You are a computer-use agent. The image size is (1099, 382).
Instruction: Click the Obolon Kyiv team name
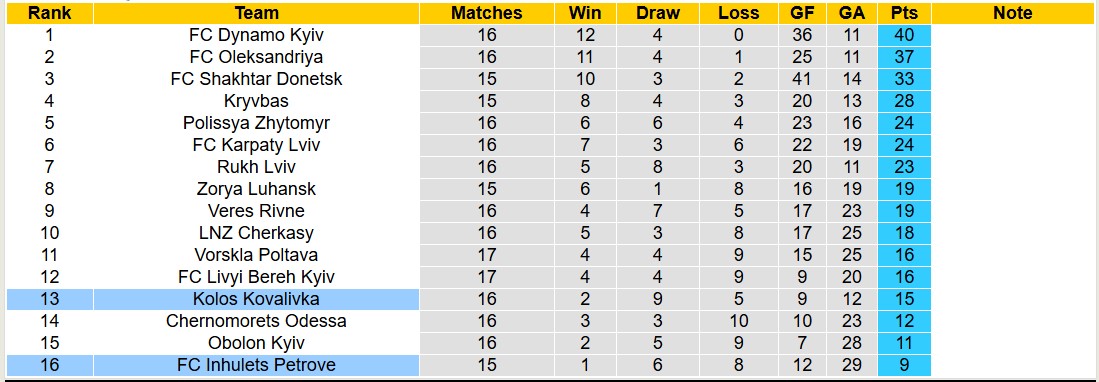[x=257, y=343]
